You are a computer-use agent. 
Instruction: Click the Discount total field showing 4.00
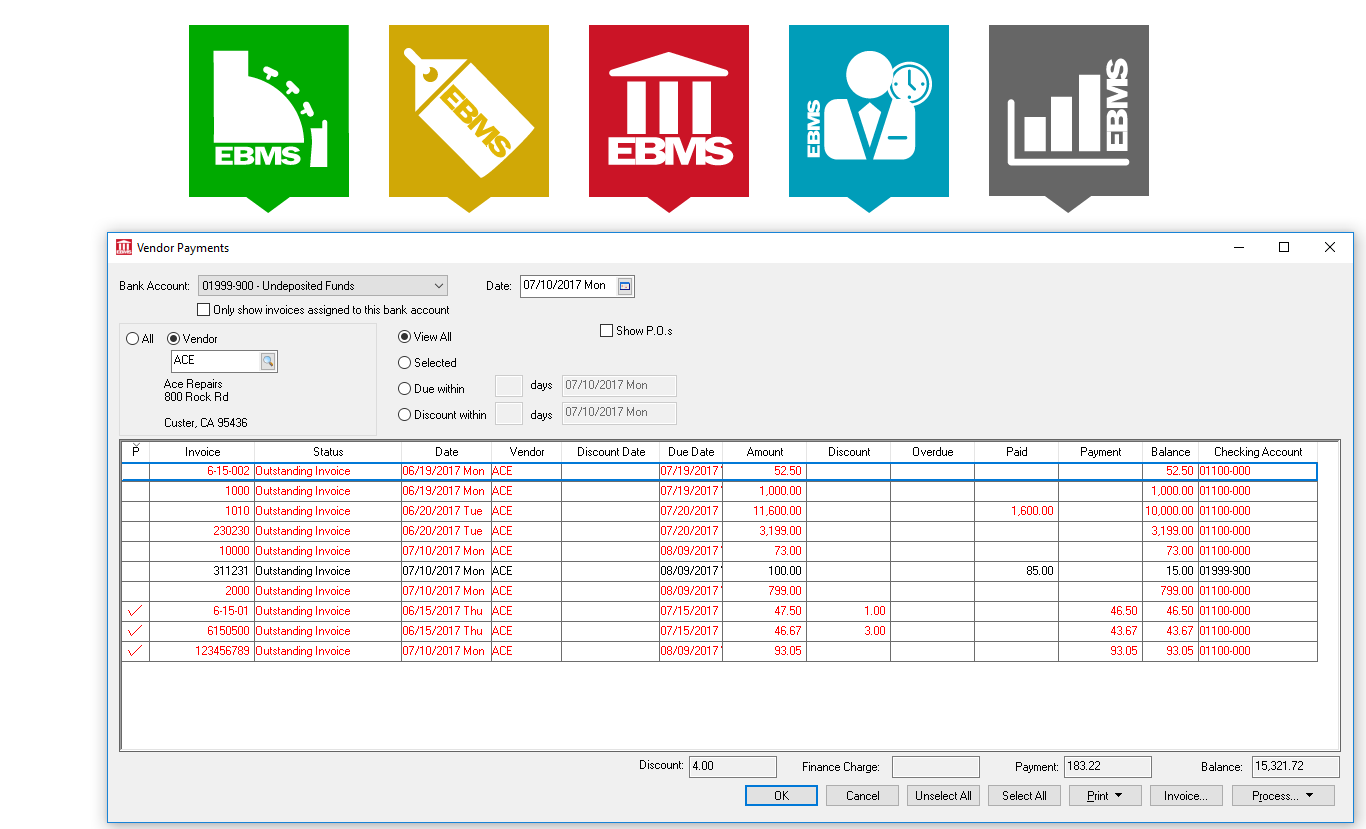733,767
